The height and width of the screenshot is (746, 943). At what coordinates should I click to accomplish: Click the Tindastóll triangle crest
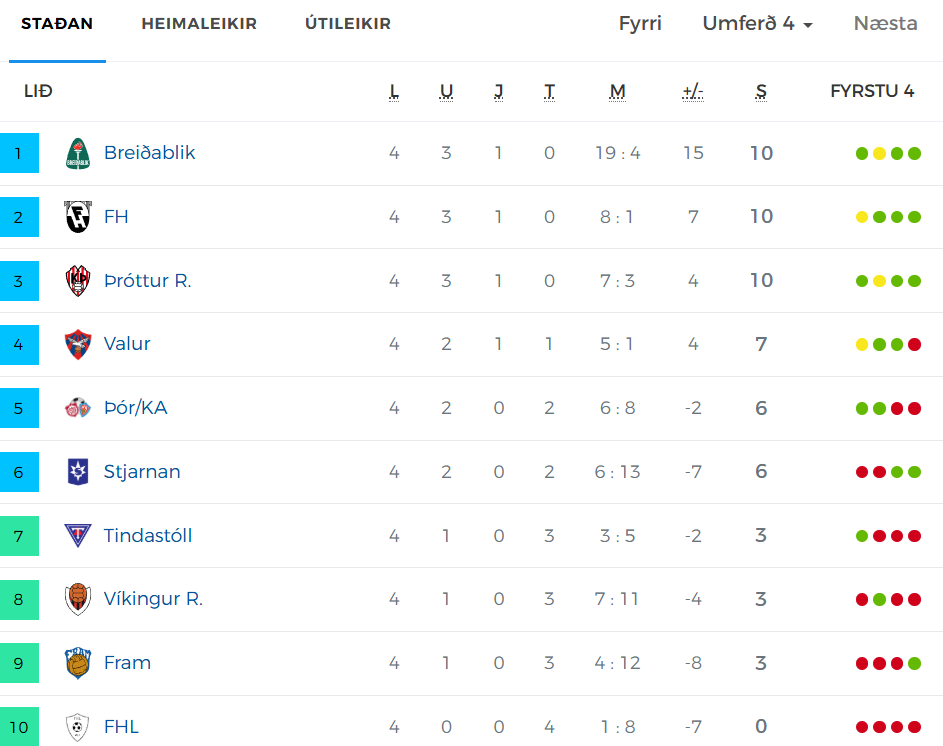tap(78, 535)
